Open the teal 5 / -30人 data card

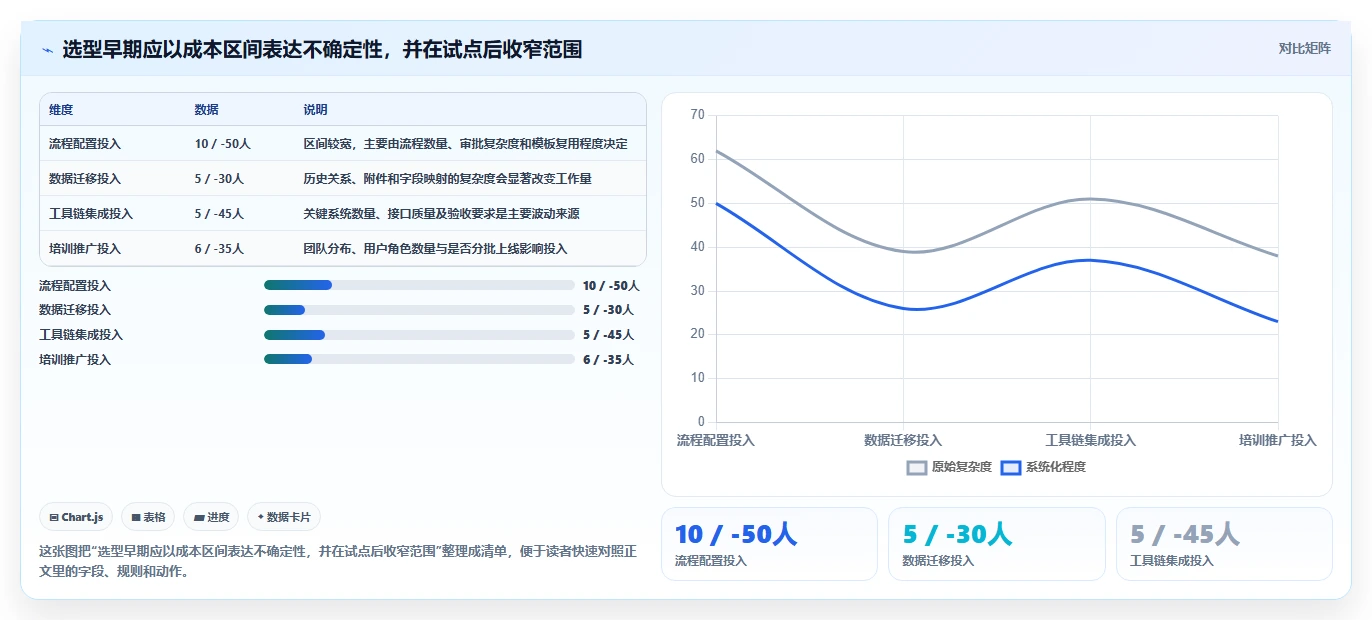[997, 544]
